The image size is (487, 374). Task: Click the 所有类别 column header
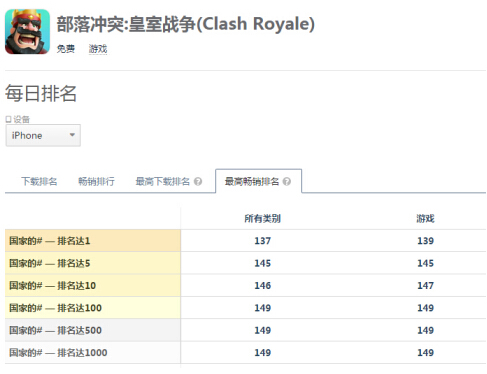click(263, 219)
